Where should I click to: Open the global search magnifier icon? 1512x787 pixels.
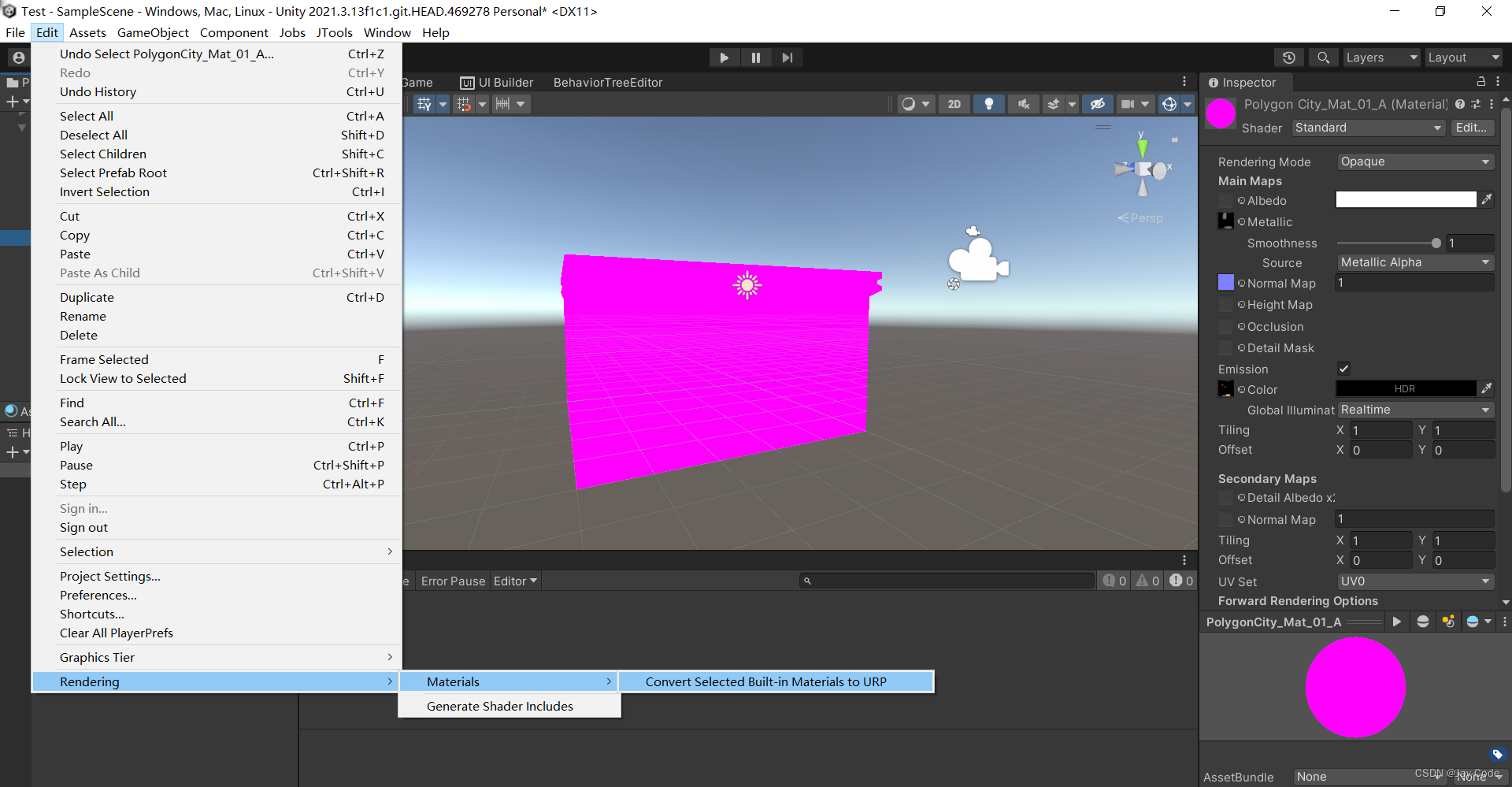click(1323, 58)
